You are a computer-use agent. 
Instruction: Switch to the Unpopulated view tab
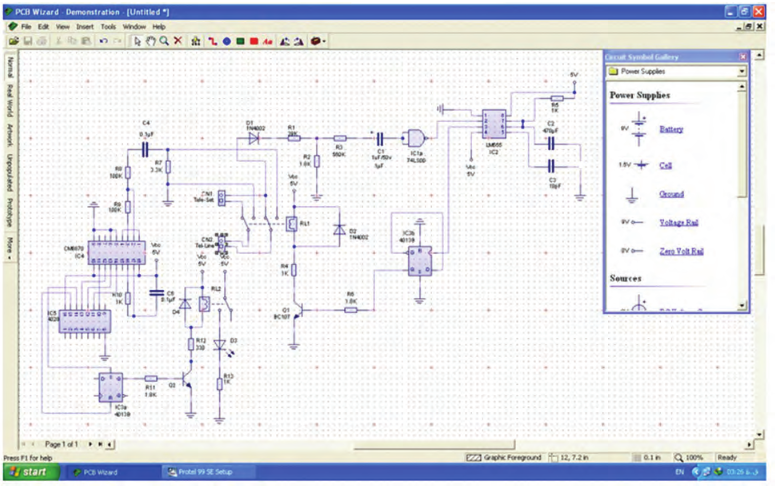click(x=10, y=172)
